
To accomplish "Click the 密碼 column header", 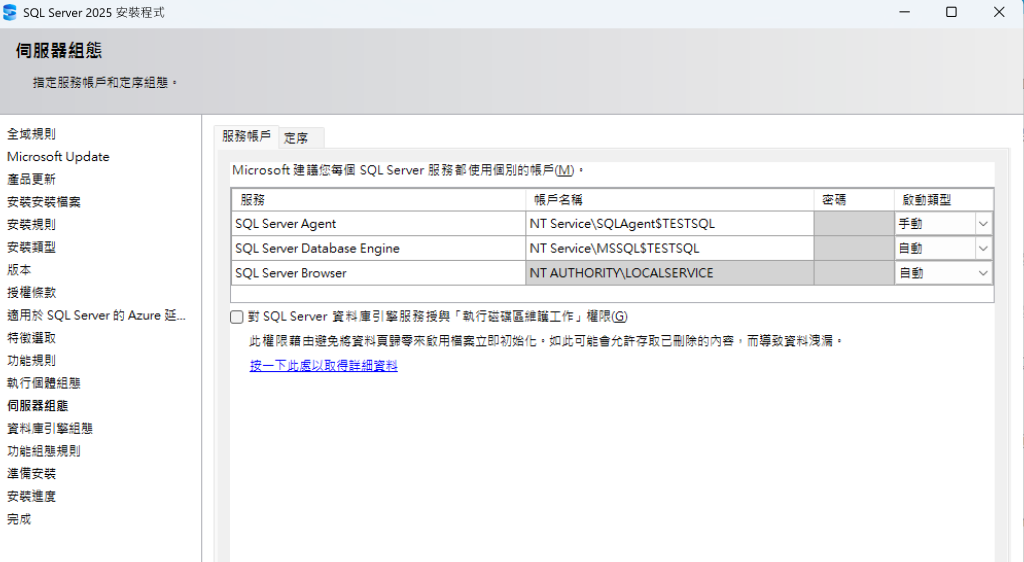I will (854, 200).
